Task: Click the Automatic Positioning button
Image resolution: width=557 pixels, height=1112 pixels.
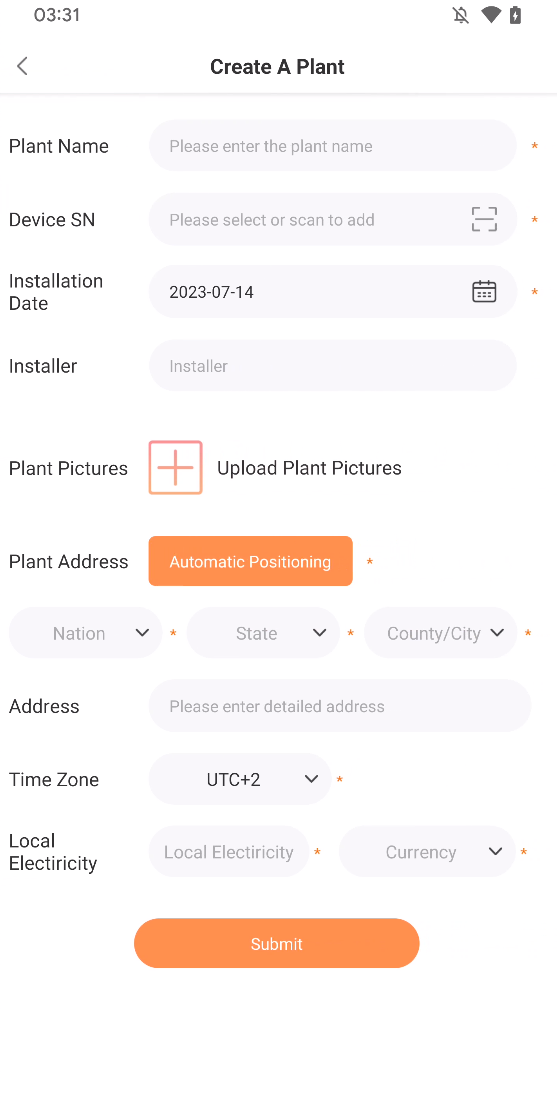Action: click(250, 561)
